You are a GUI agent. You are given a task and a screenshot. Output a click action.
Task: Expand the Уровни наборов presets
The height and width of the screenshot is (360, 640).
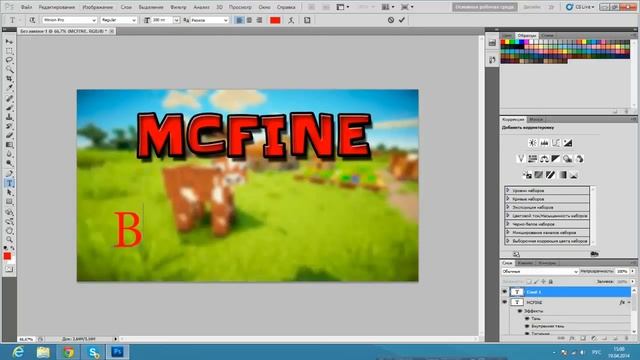point(508,190)
